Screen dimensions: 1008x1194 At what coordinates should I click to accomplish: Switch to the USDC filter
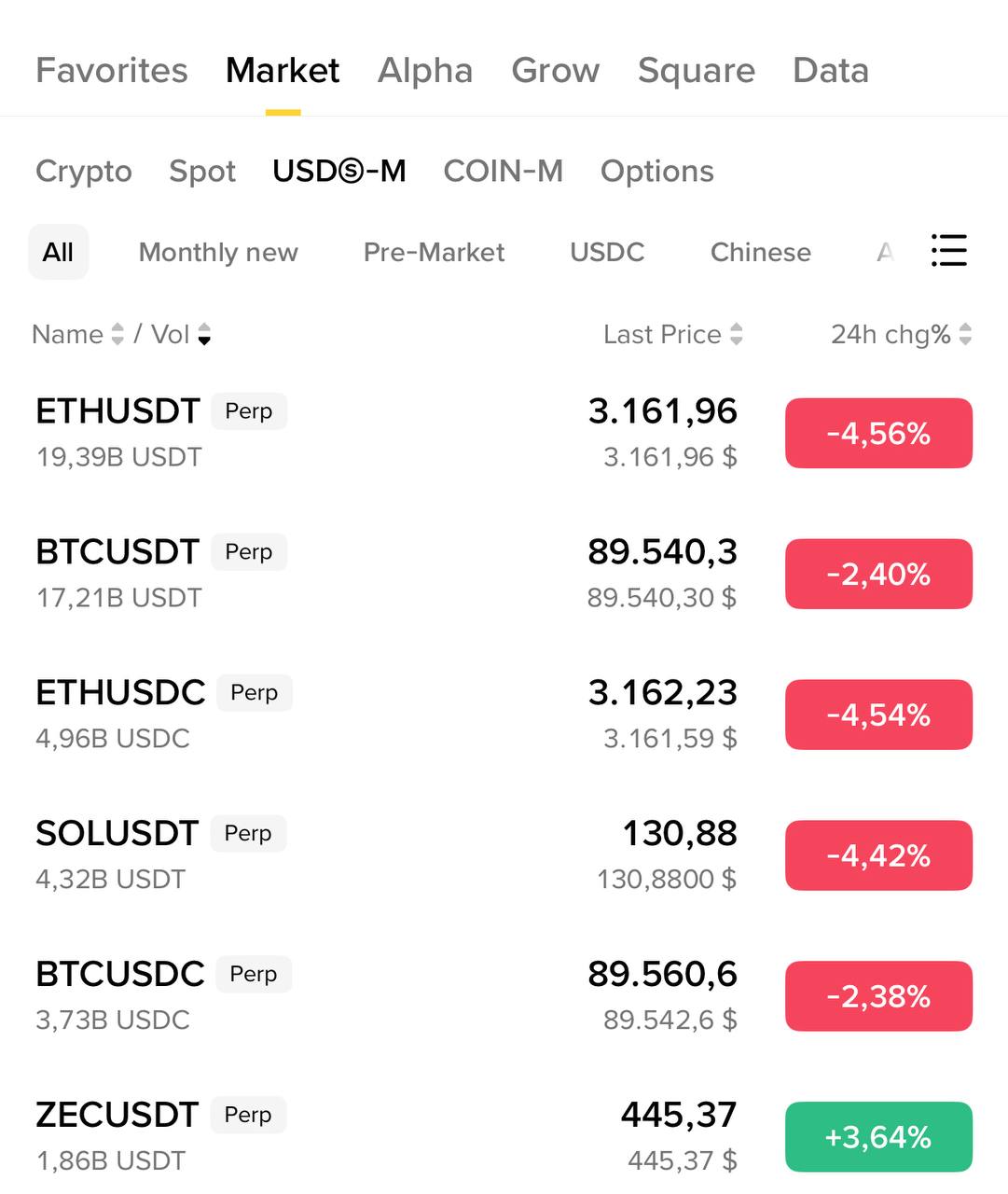point(607,252)
